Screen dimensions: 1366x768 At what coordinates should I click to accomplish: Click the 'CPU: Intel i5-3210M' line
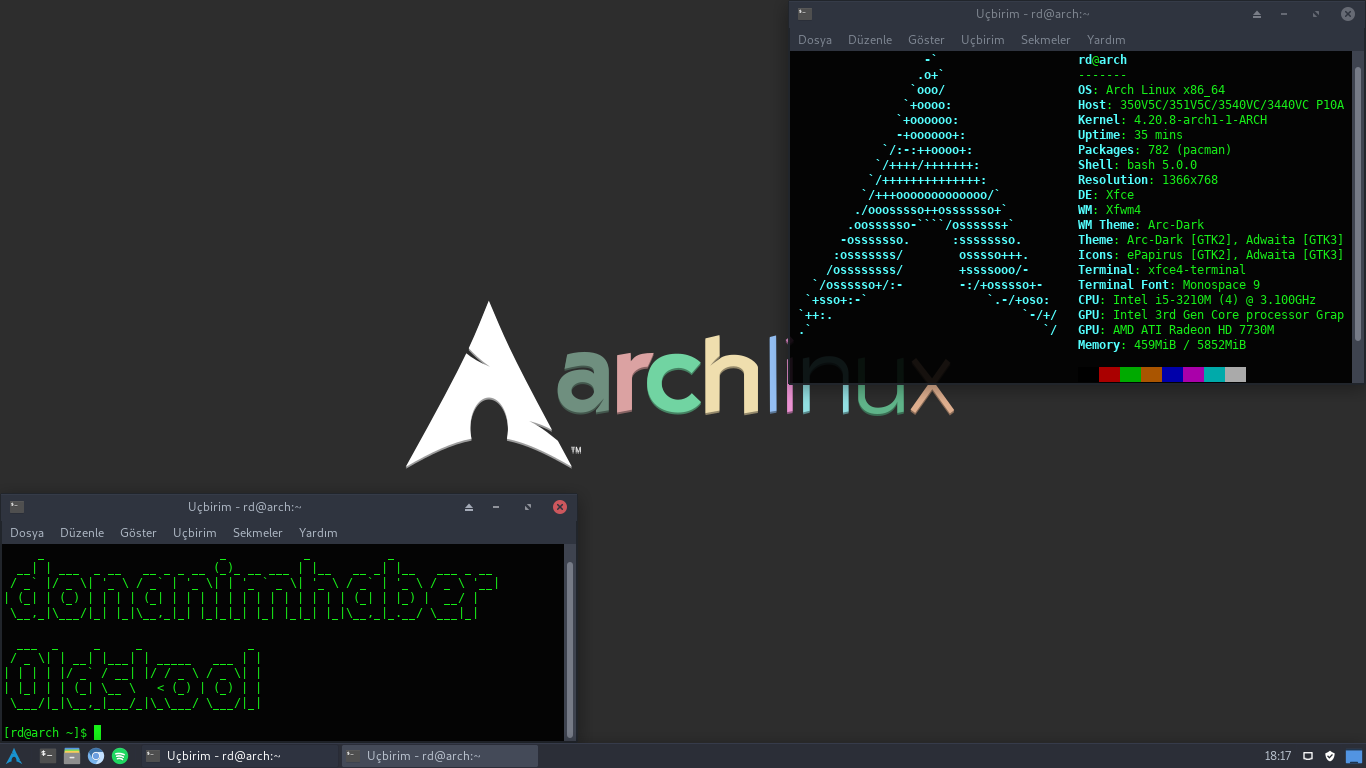click(x=1197, y=300)
